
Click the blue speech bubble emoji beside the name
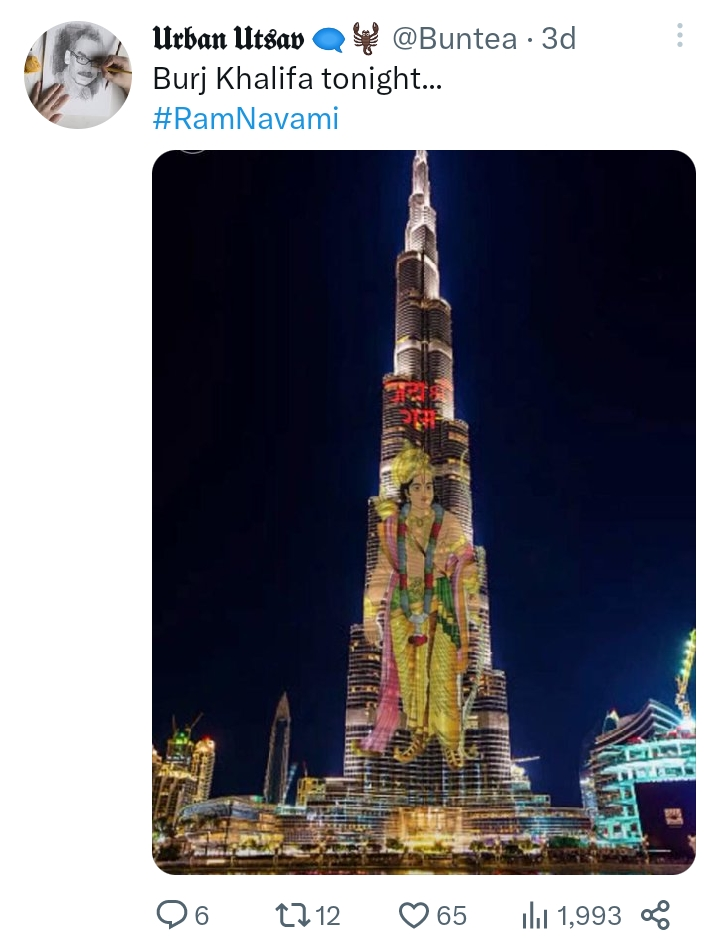pos(328,40)
